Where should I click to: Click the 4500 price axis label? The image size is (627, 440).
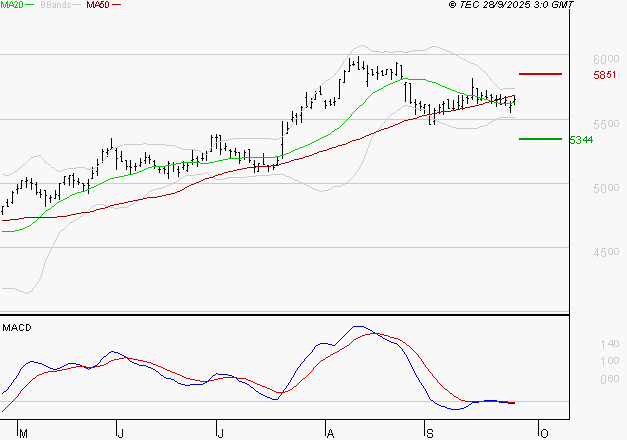pos(606,252)
